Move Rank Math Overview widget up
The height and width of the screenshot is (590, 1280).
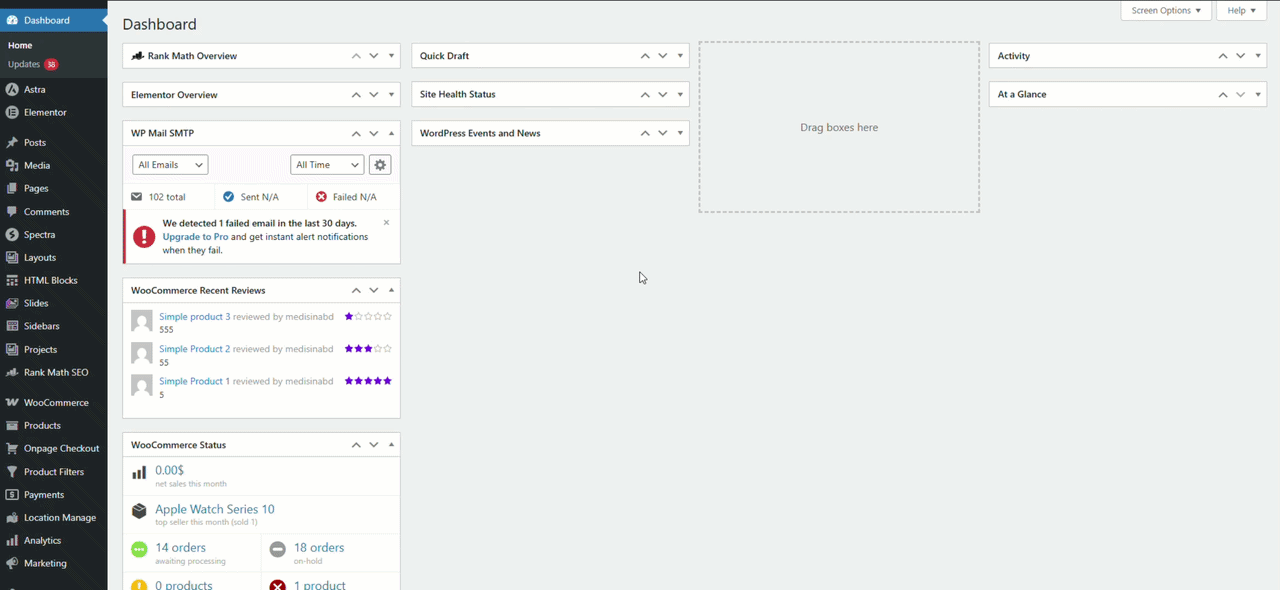[x=356, y=56]
